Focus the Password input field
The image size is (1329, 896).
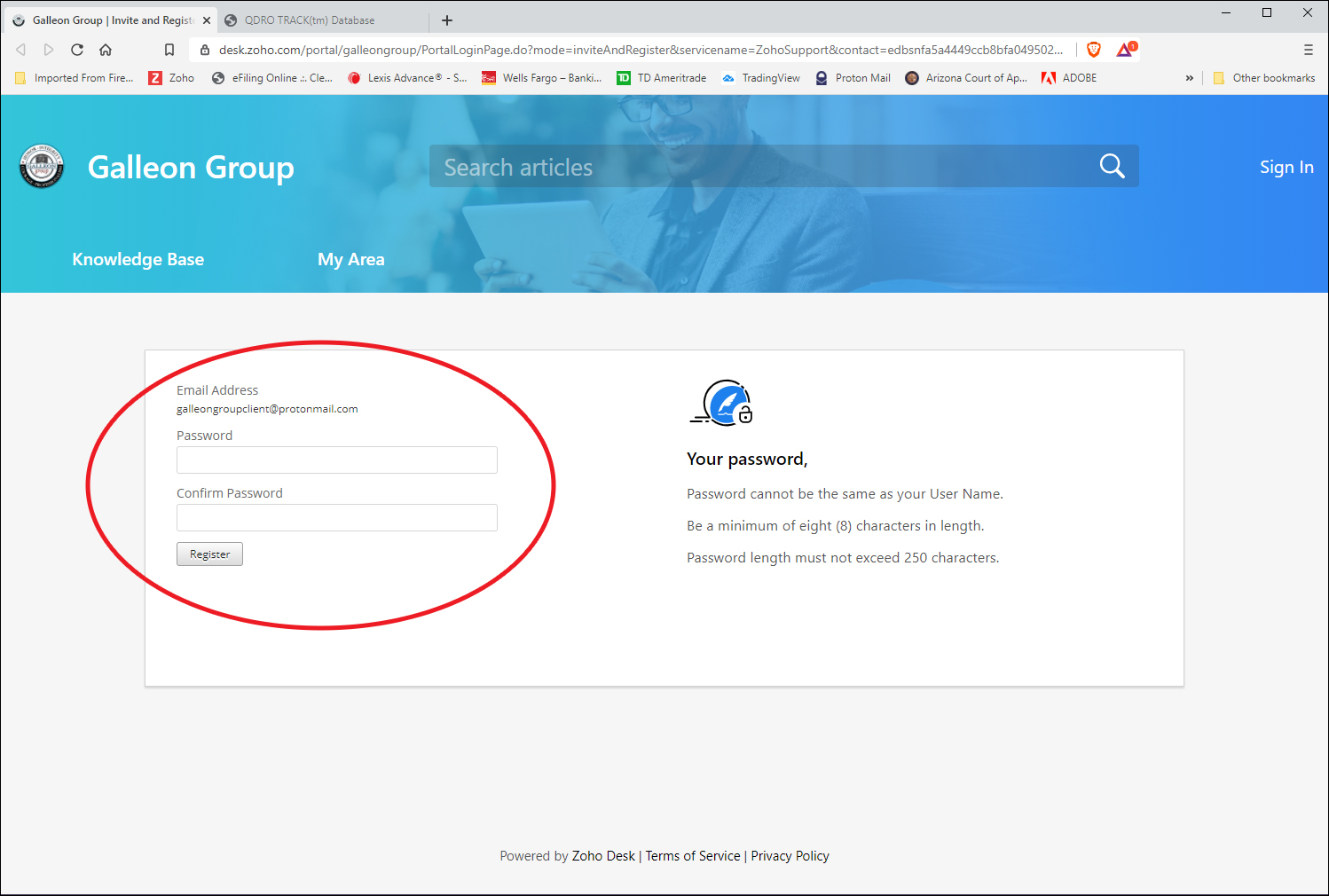coord(336,460)
